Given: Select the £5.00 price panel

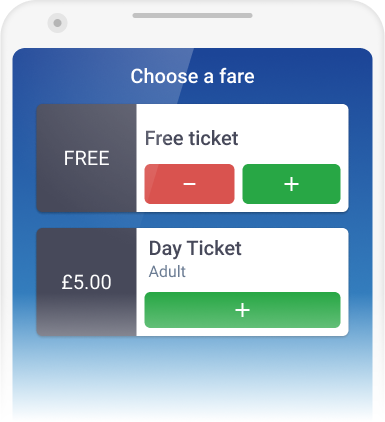Looking at the screenshot, I should (86, 282).
